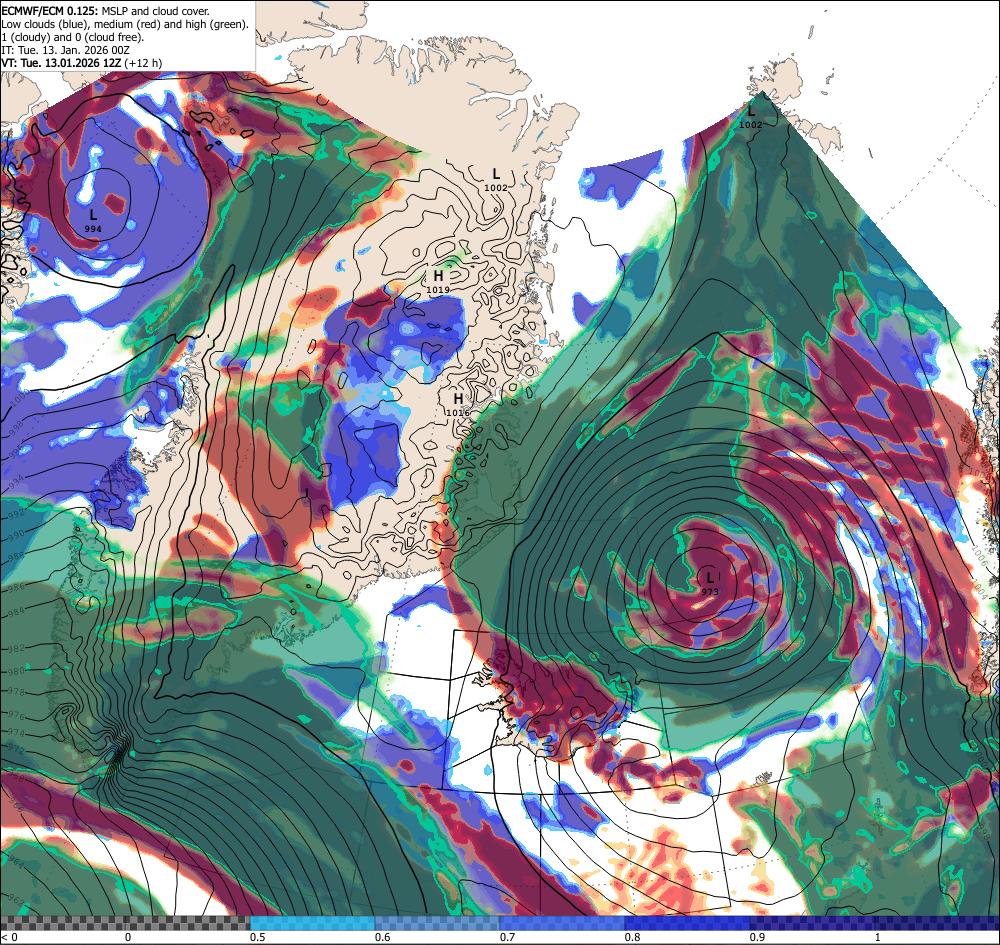Image resolution: width=1000 pixels, height=945 pixels.
Task: Click the 'VT: Tue. 13.01.2026 12Z' valid time line
Action: (82, 63)
